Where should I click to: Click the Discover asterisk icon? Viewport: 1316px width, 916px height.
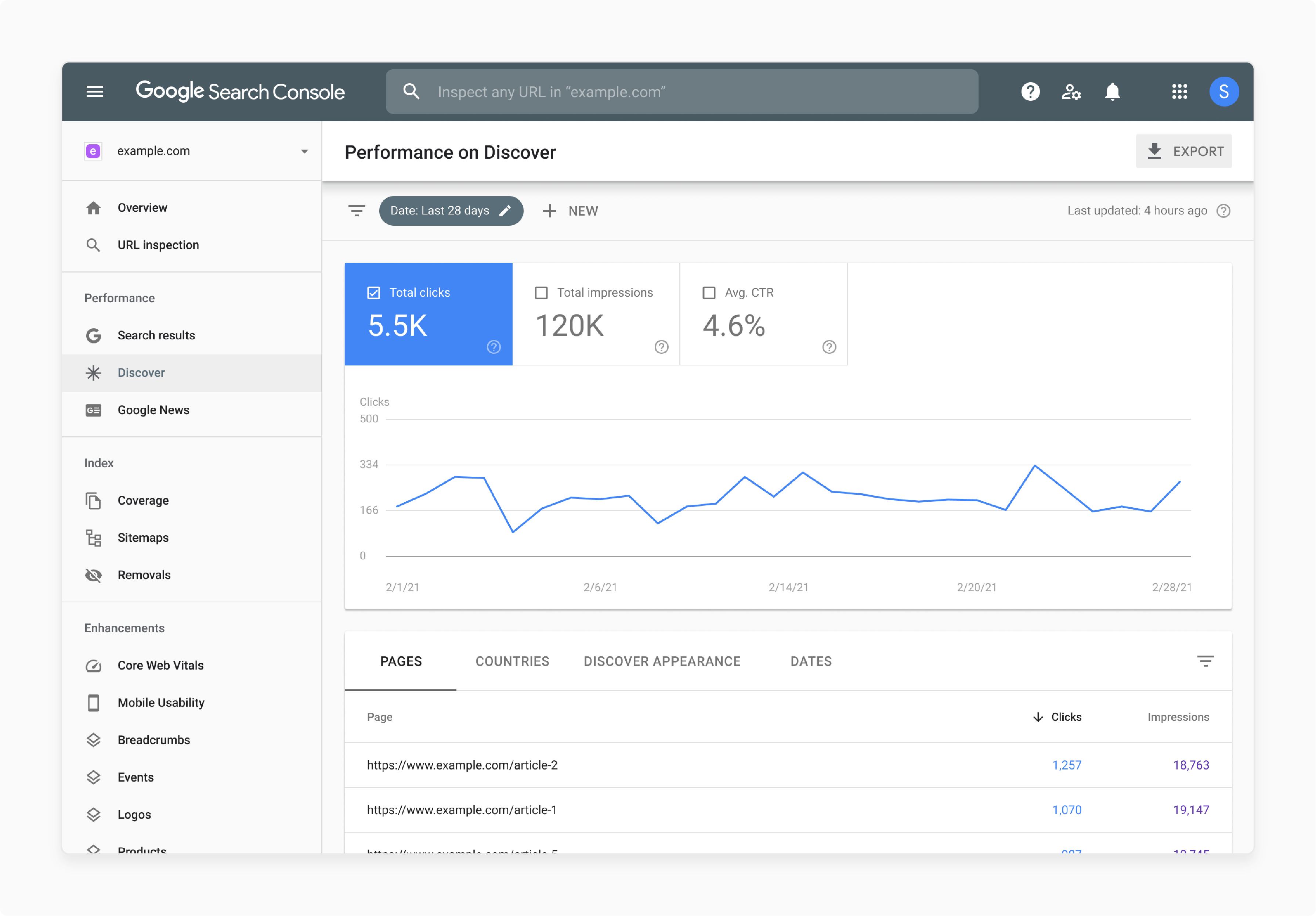(93, 373)
